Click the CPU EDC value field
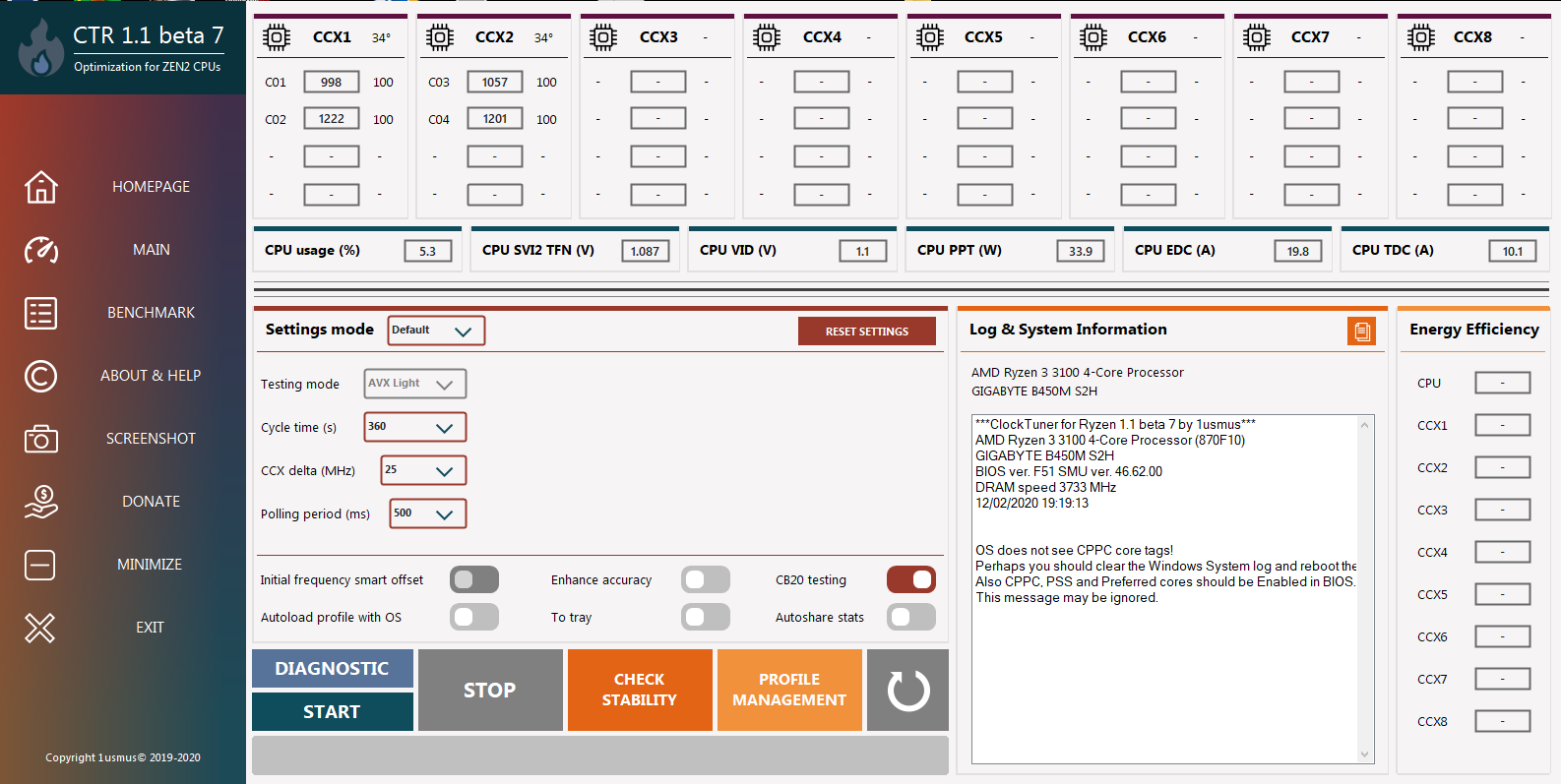This screenshot has width=1561, height=784. 1298,251
